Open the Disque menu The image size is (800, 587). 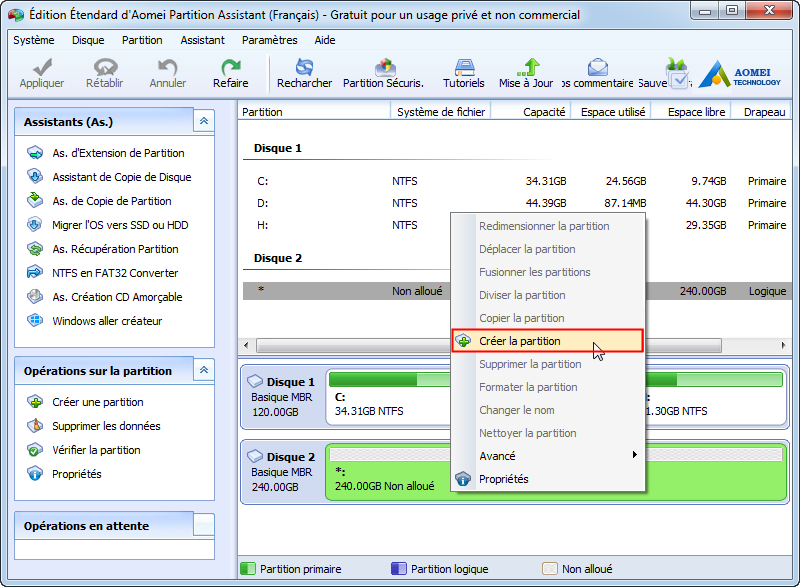tap(88, 40)
